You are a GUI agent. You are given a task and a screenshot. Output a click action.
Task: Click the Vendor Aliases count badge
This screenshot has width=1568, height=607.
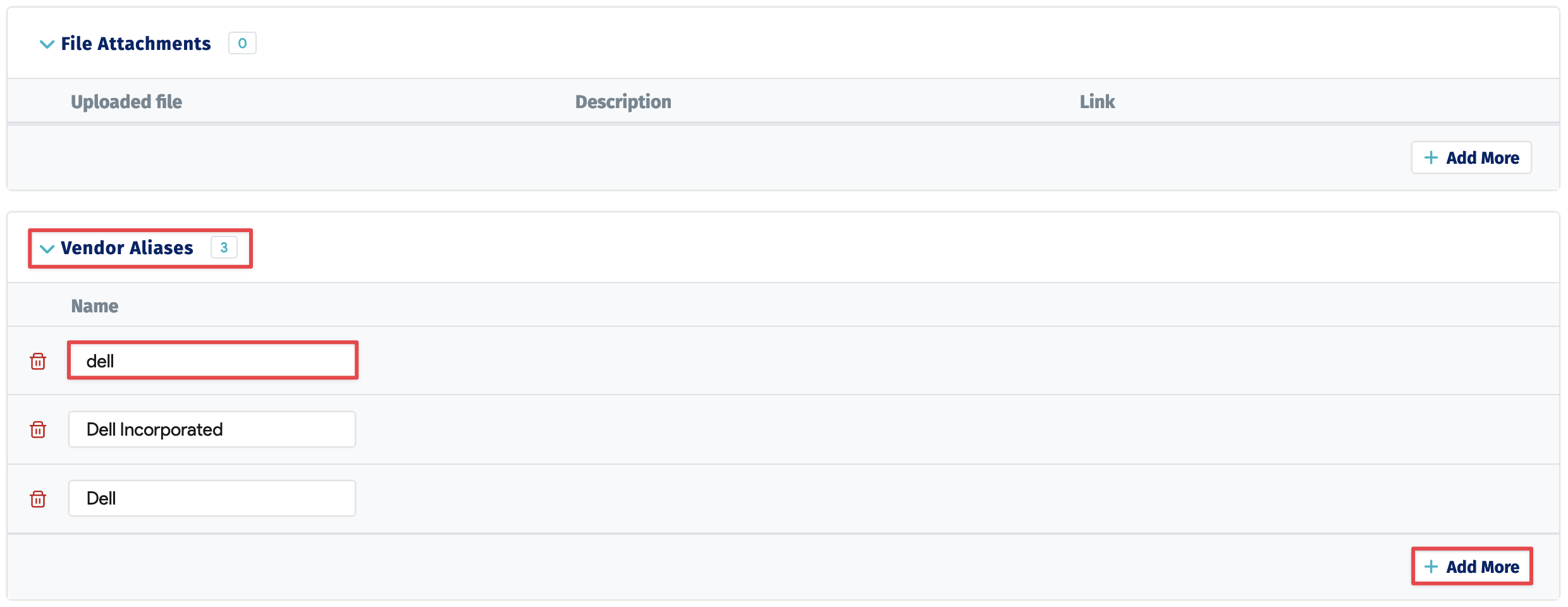point(224,248)
